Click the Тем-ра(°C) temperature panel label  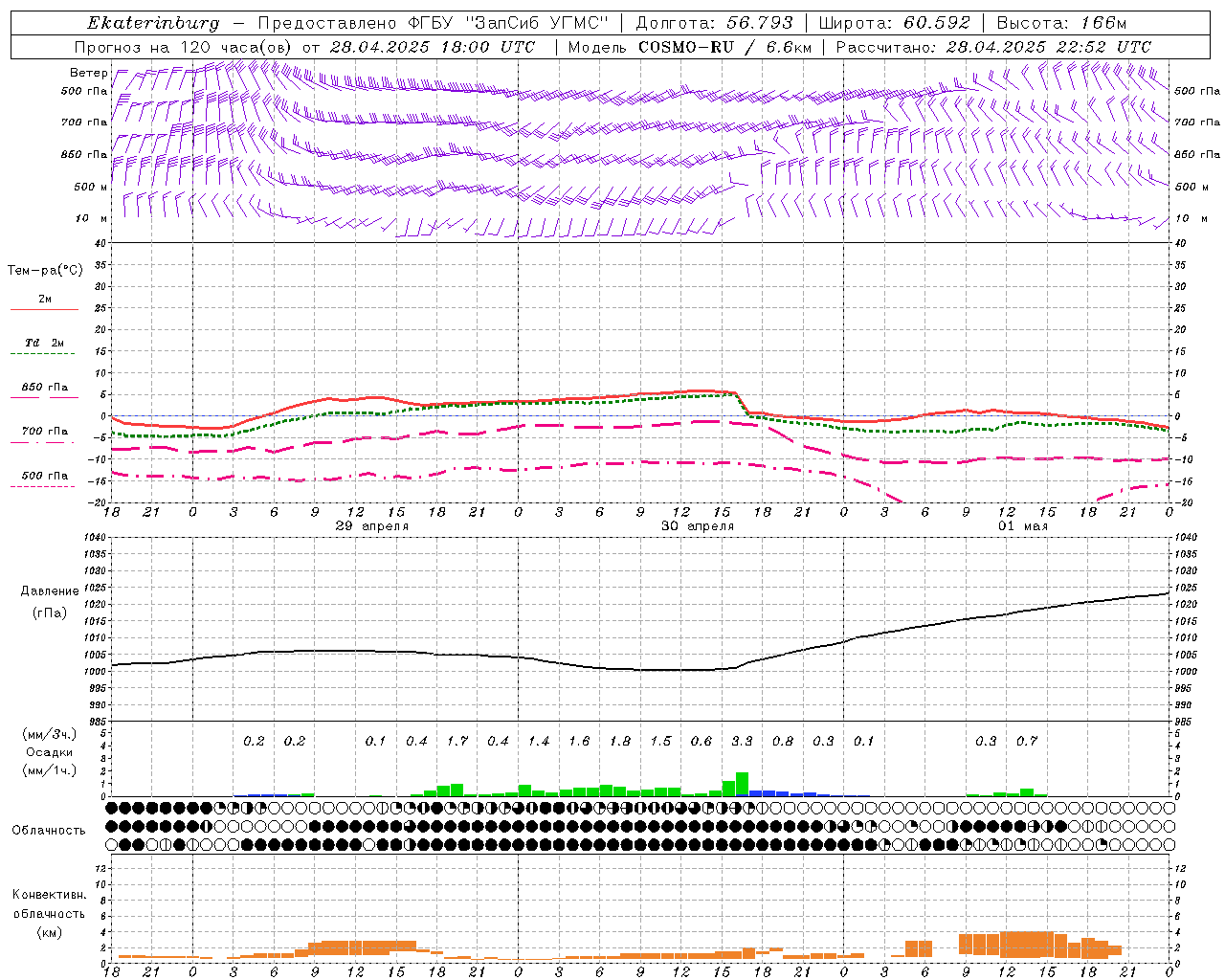45,271
